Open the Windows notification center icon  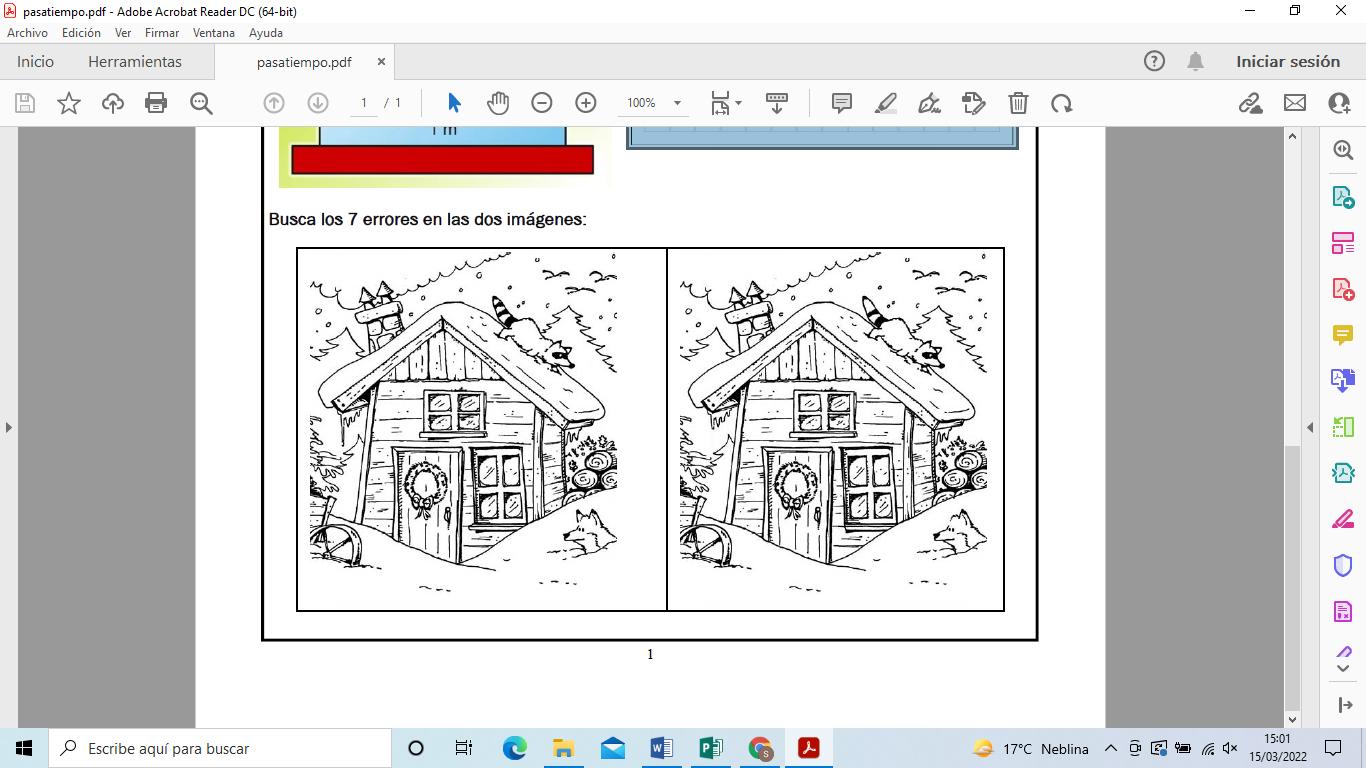tap(1333, 748)
